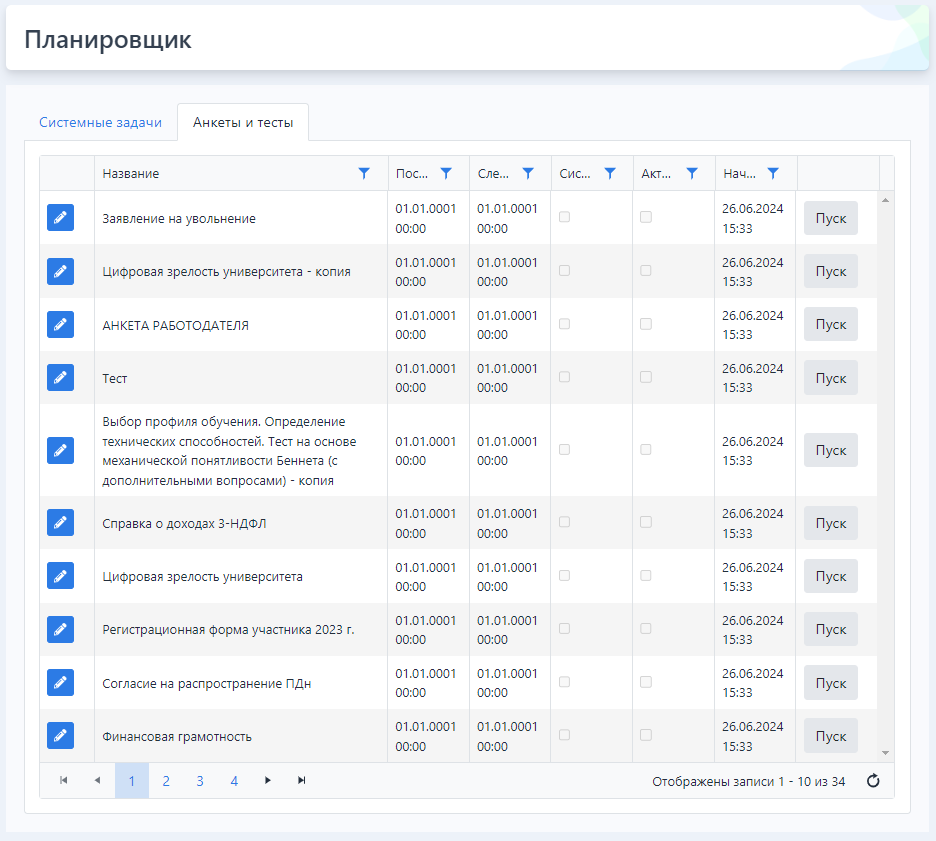Open filter on the "Пос..." column

(x=446, y=173)
